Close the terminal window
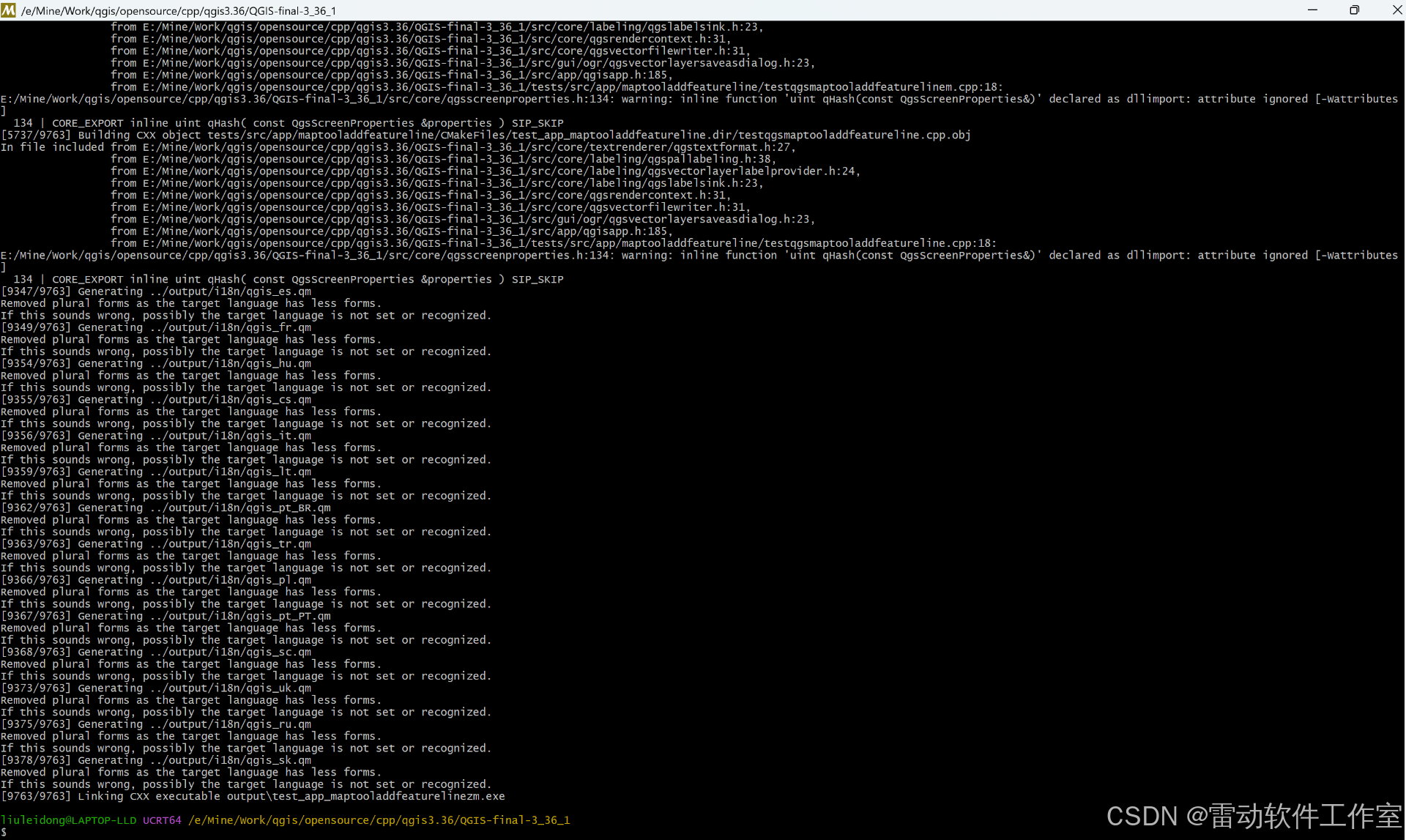Screen dimensions: 1406x840 (1396, 10)
